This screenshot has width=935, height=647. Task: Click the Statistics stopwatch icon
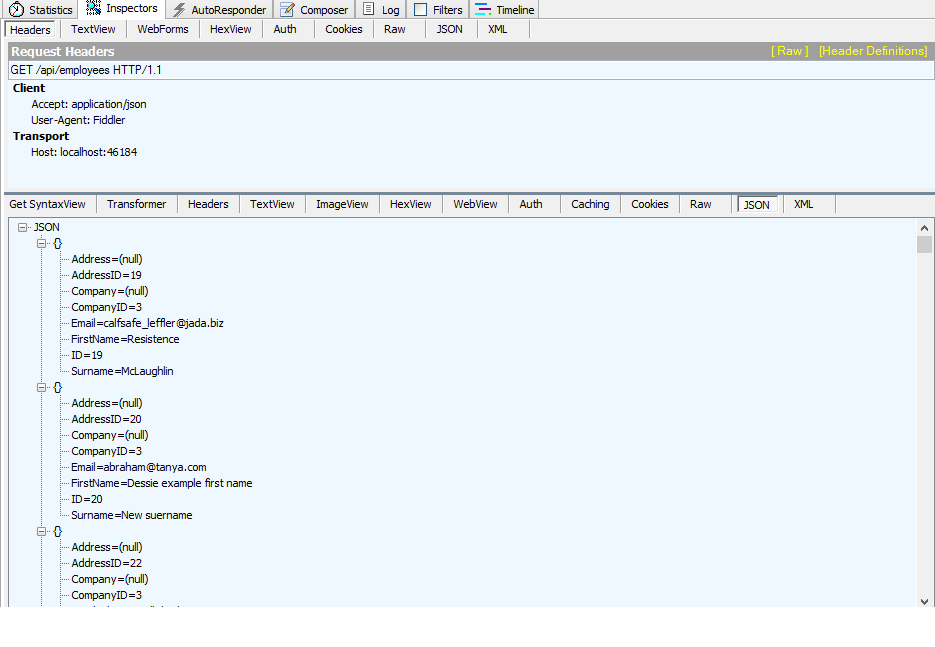click(x=16, y=10)
